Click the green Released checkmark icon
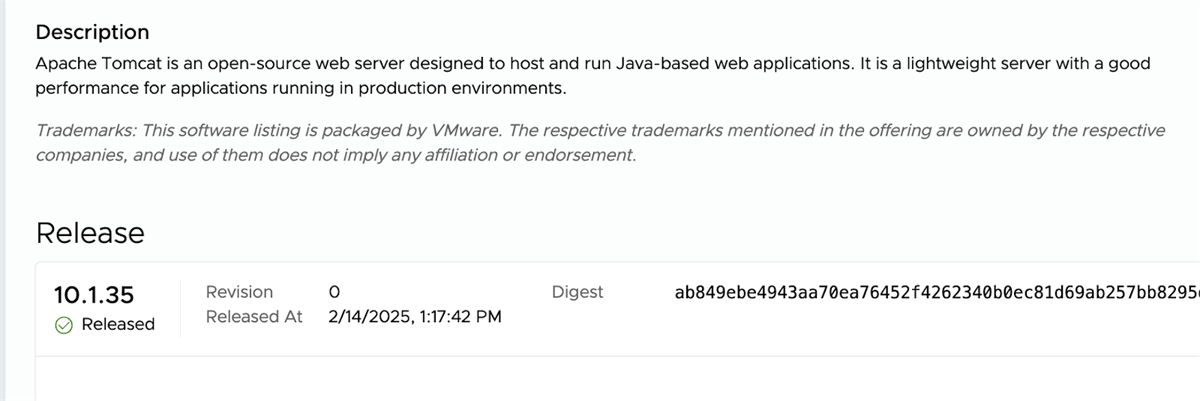This screenshot has width=1200, height=401. pos(64,324)
